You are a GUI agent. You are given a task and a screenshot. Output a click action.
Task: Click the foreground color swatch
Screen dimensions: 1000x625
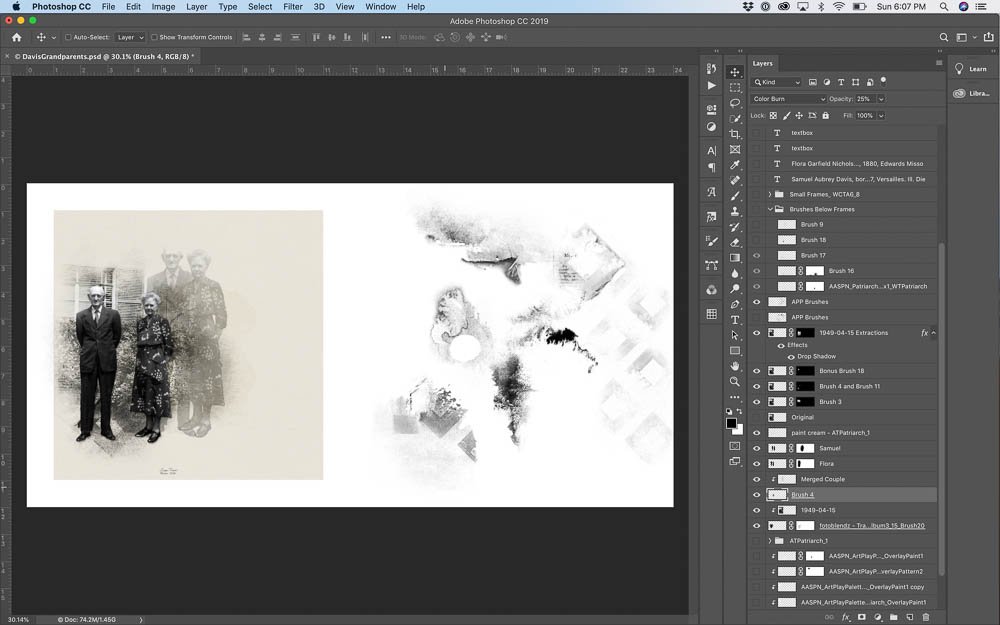(x=732, y=423)
